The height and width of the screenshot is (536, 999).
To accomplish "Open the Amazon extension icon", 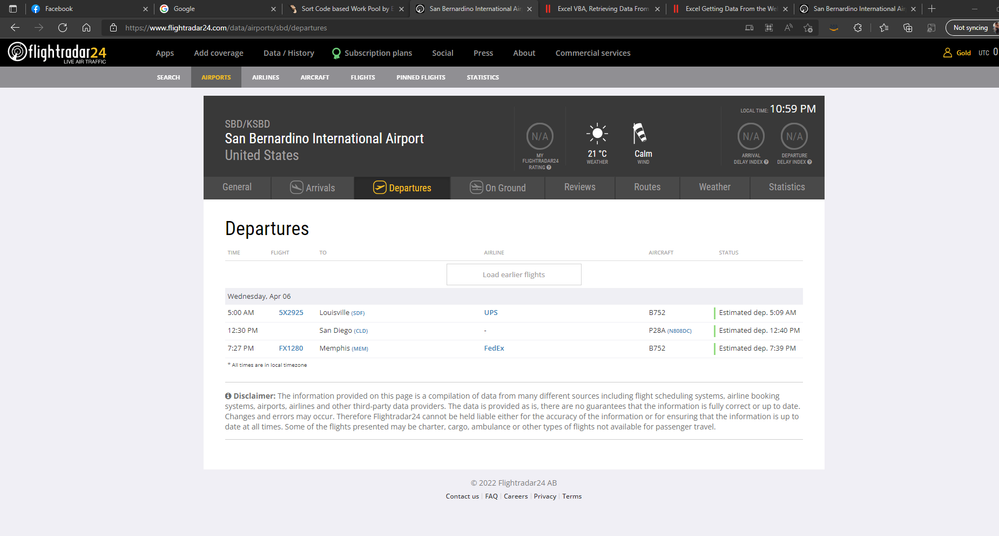I will (x=833, y=27).
